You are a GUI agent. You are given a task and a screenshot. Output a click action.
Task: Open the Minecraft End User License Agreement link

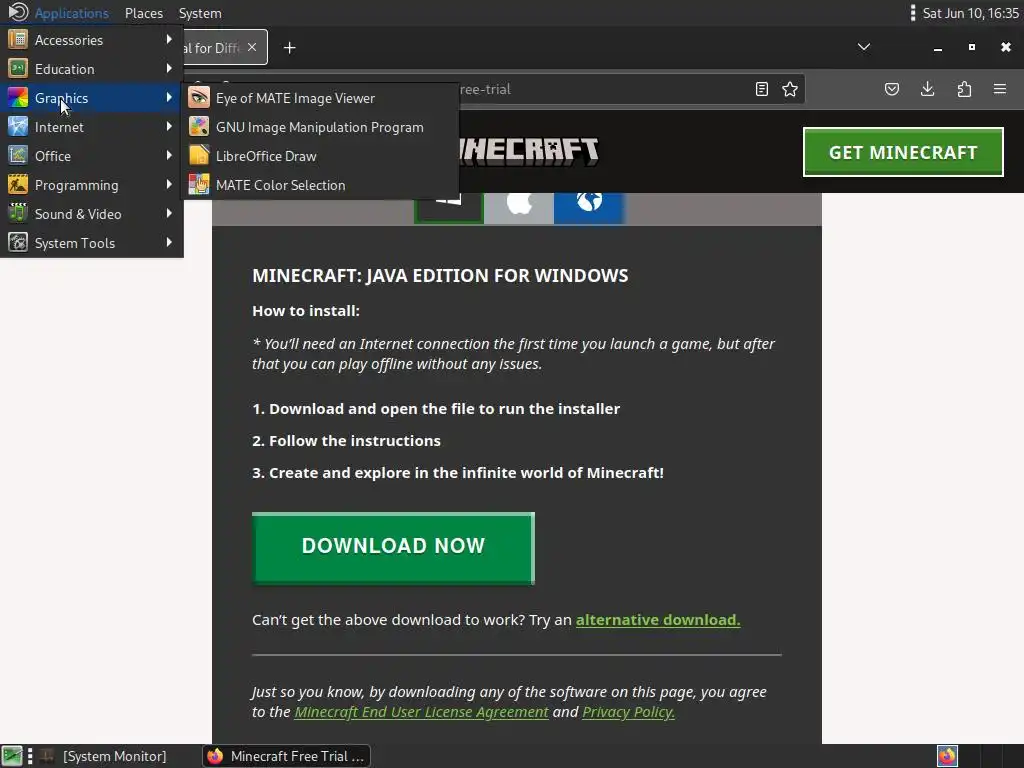[x=421, y=712]
